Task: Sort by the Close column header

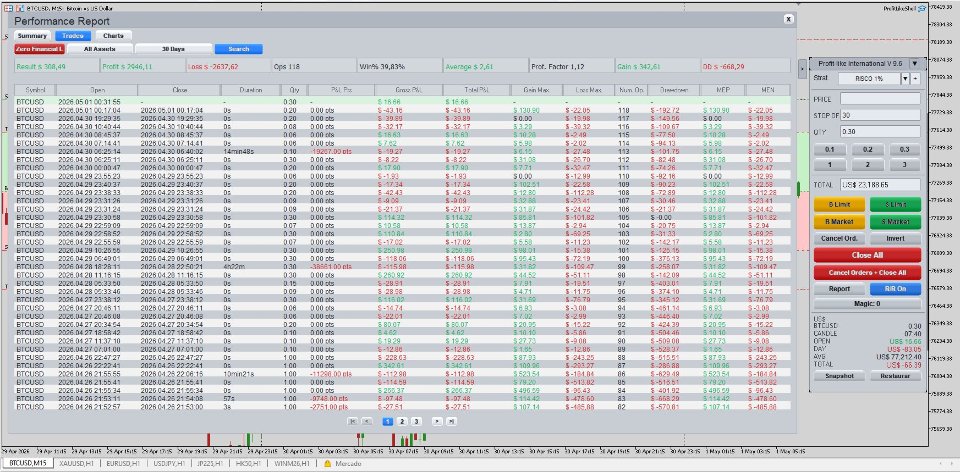Action: point(179,90)
